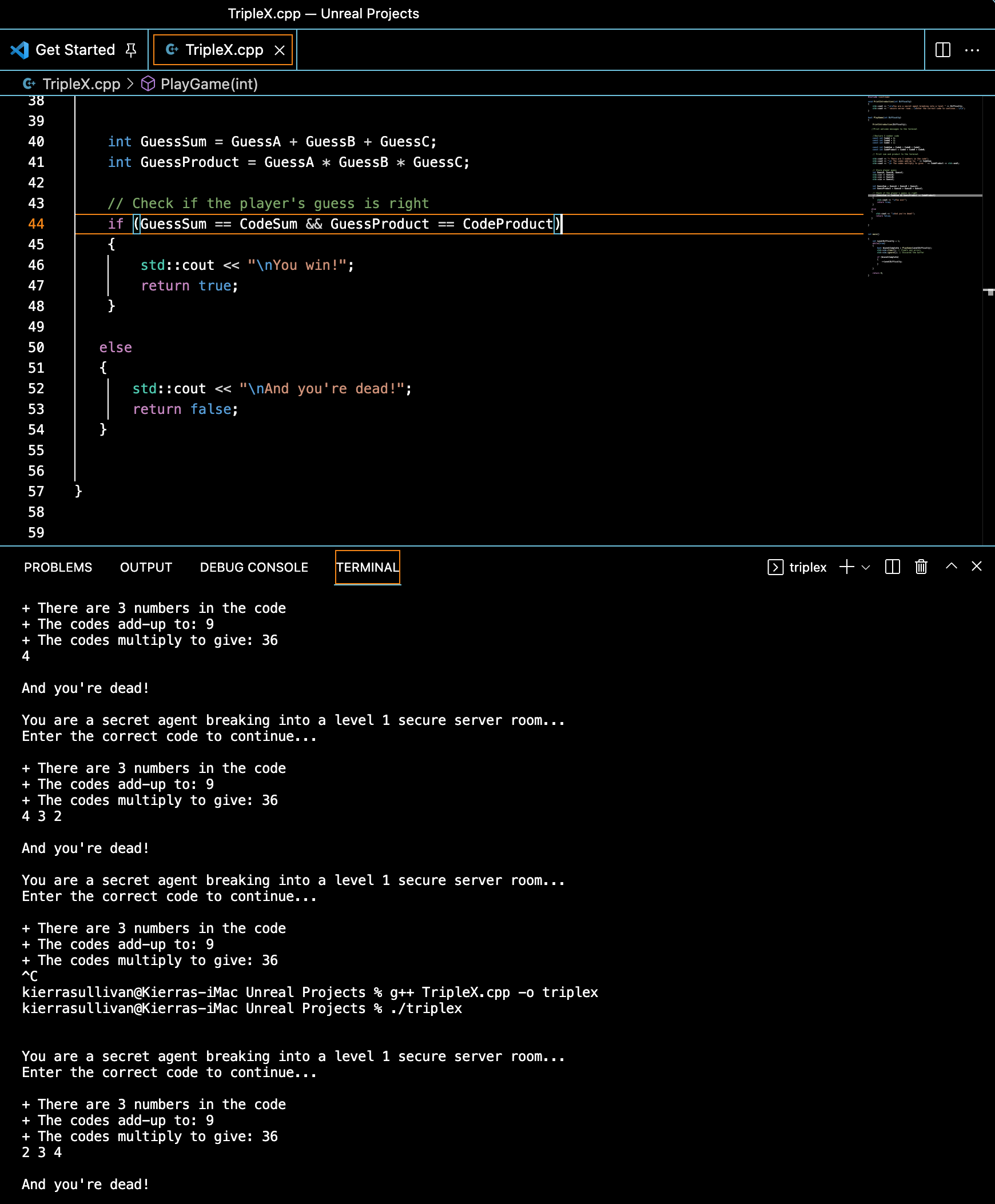Viewport: 995px width, 1204px height.
Task: Switch to the PROBLEMS tab
Action: coord(57,567)
